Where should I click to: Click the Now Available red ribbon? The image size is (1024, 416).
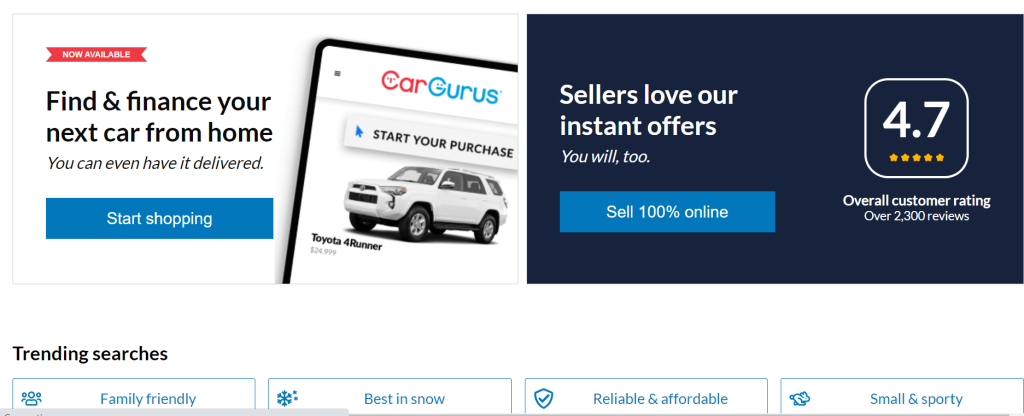(x=96, y=54)
